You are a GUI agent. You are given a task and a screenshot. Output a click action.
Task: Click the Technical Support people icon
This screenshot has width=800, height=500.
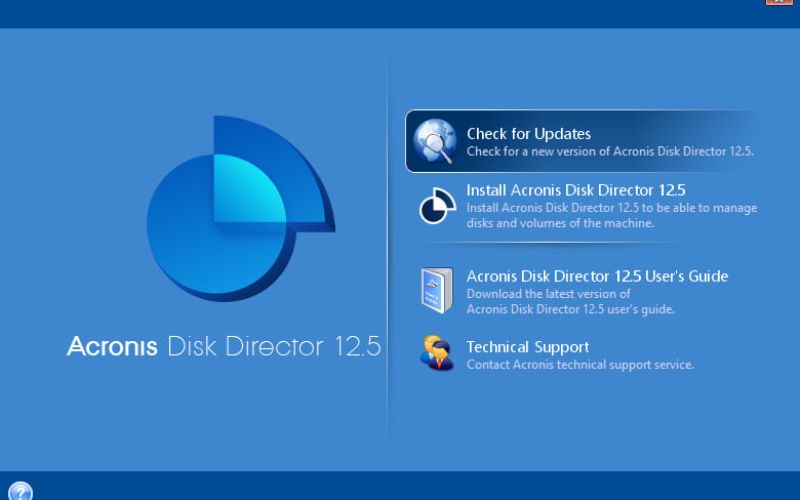pos(437,353)
